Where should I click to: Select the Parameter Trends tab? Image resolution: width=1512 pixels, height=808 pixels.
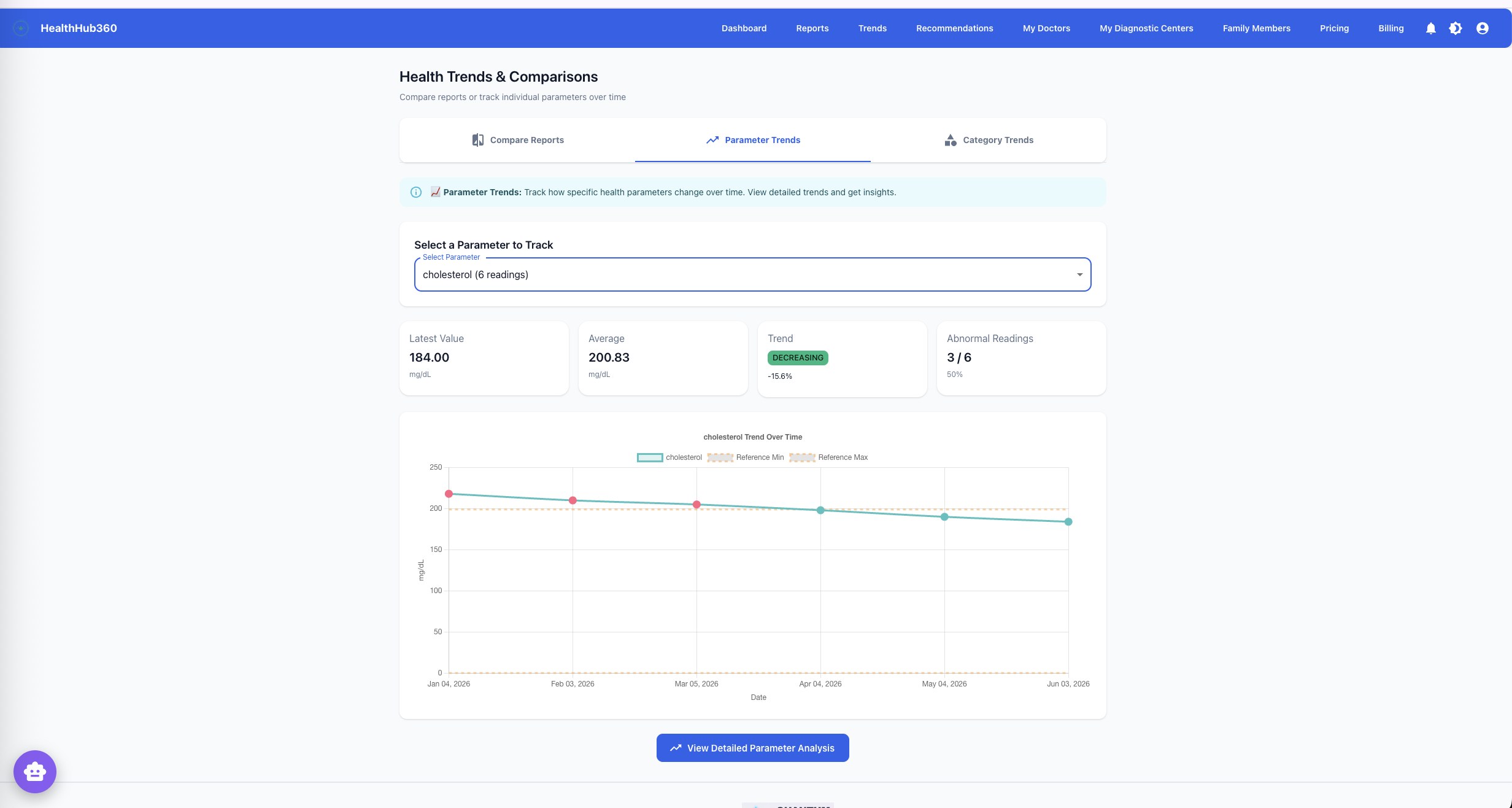[x=753, y=140]
